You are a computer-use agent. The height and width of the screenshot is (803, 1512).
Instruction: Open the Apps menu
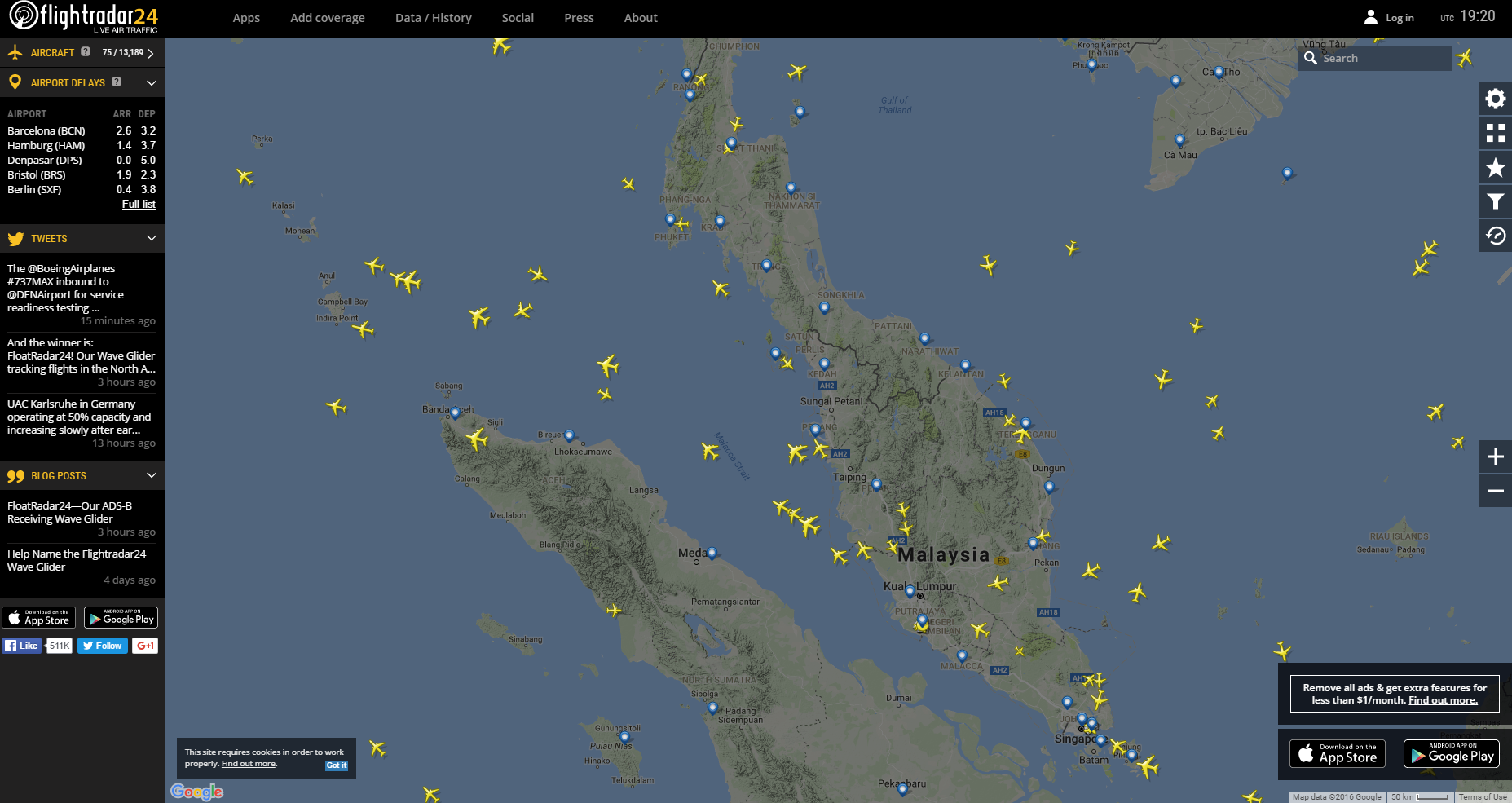[x=246, y=18]
